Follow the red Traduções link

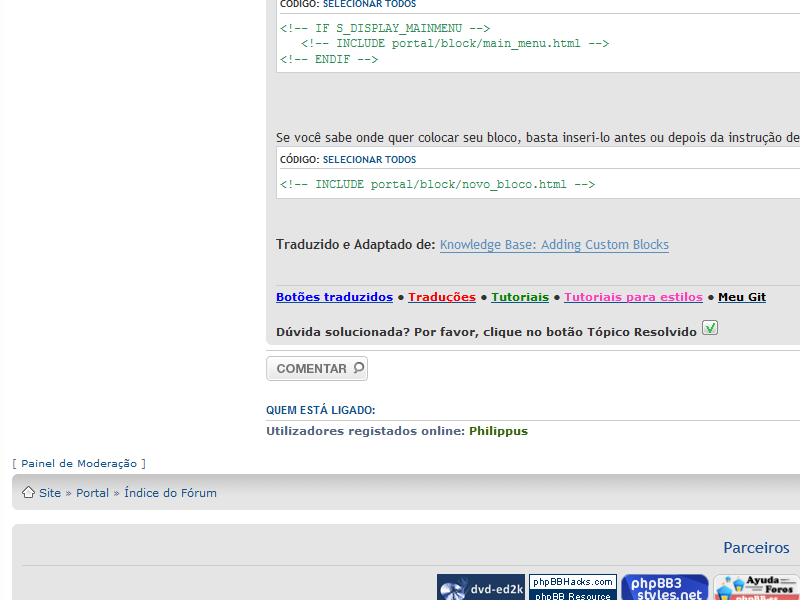(442, 297)
